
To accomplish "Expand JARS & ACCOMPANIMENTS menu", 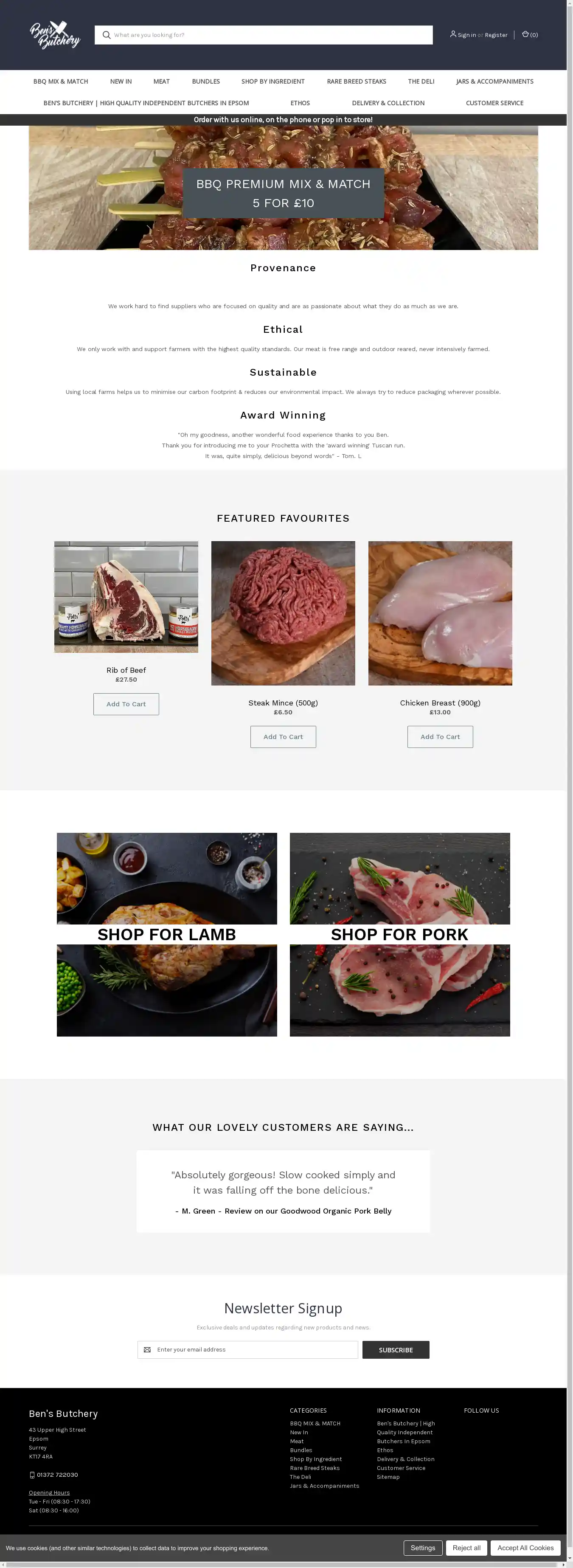I will 494,81.
